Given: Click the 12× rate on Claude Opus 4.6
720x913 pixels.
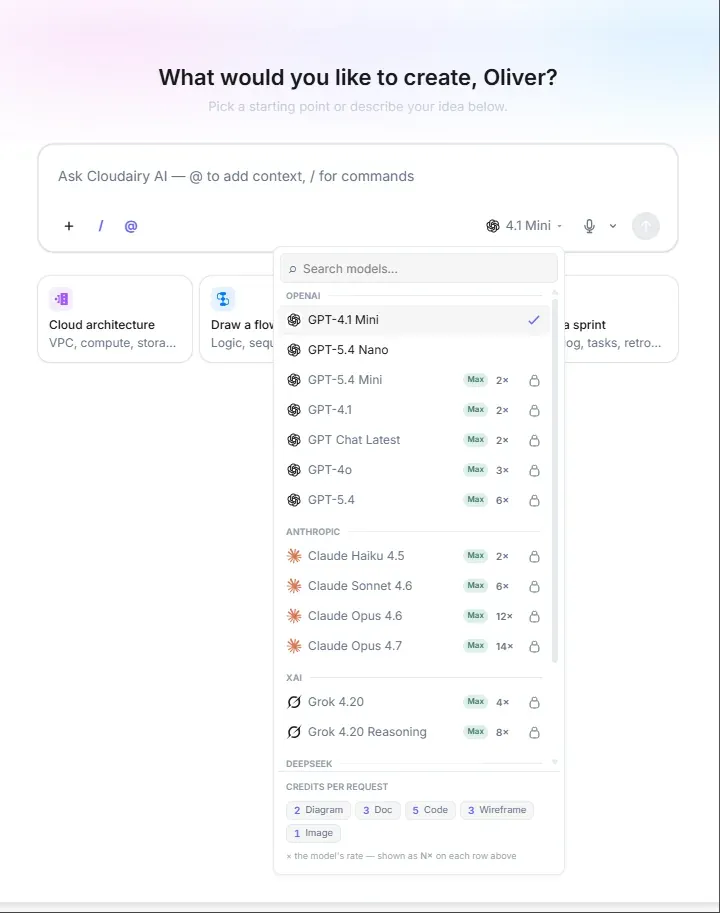Looking at the screenshot, I should 504,617.
